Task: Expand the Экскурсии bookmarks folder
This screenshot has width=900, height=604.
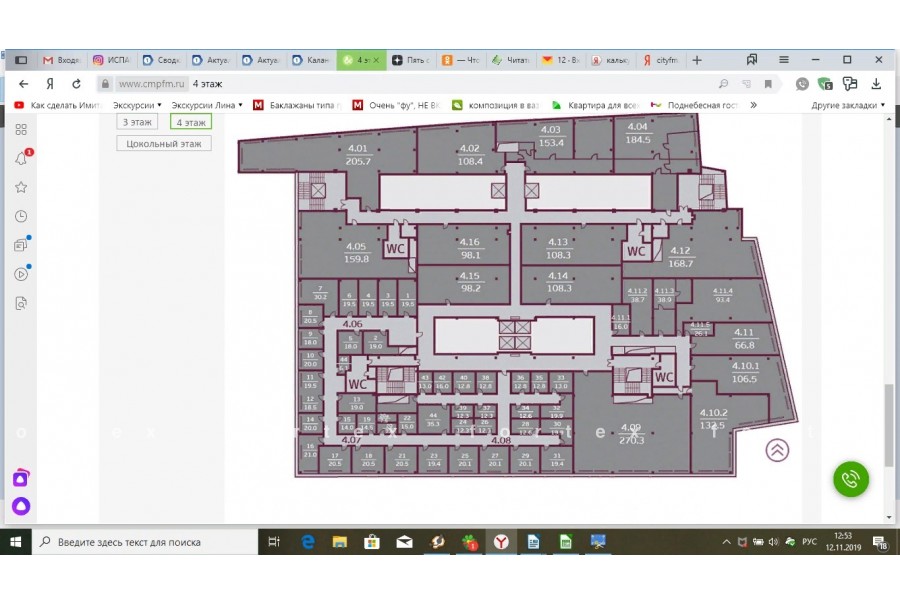Action: point(137,105)
